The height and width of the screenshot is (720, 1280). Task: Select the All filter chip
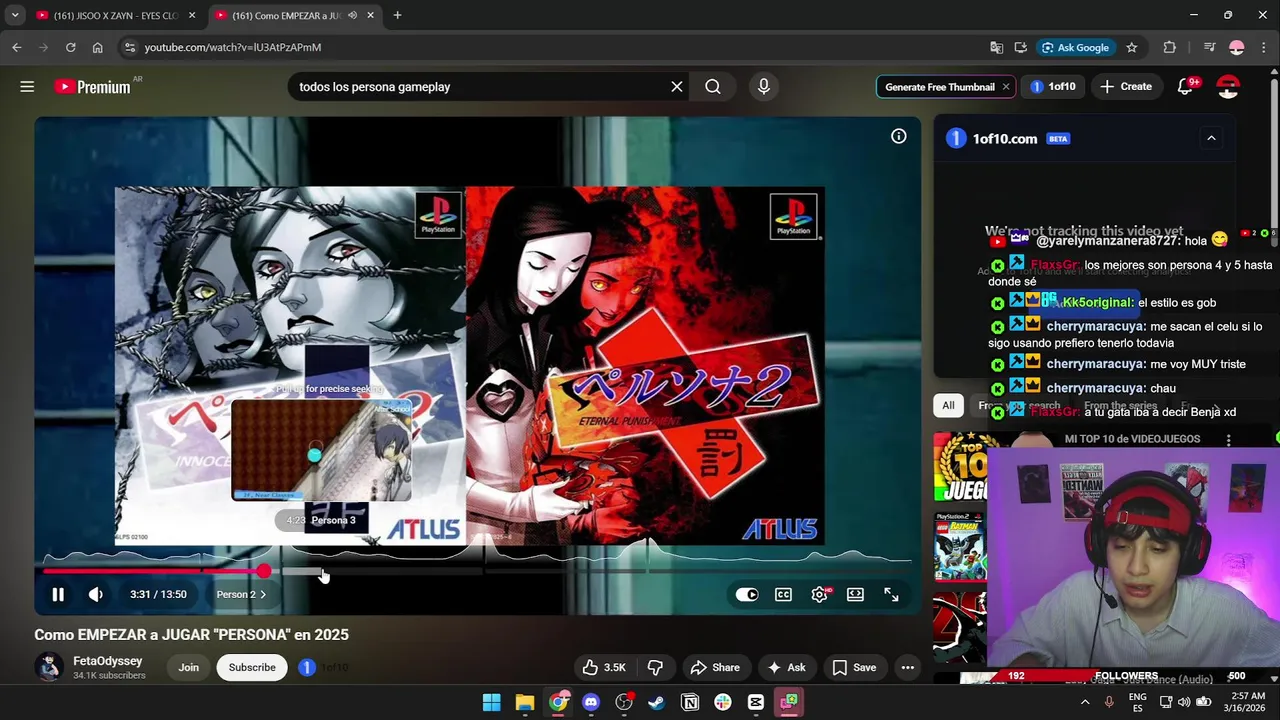(948, 405)
